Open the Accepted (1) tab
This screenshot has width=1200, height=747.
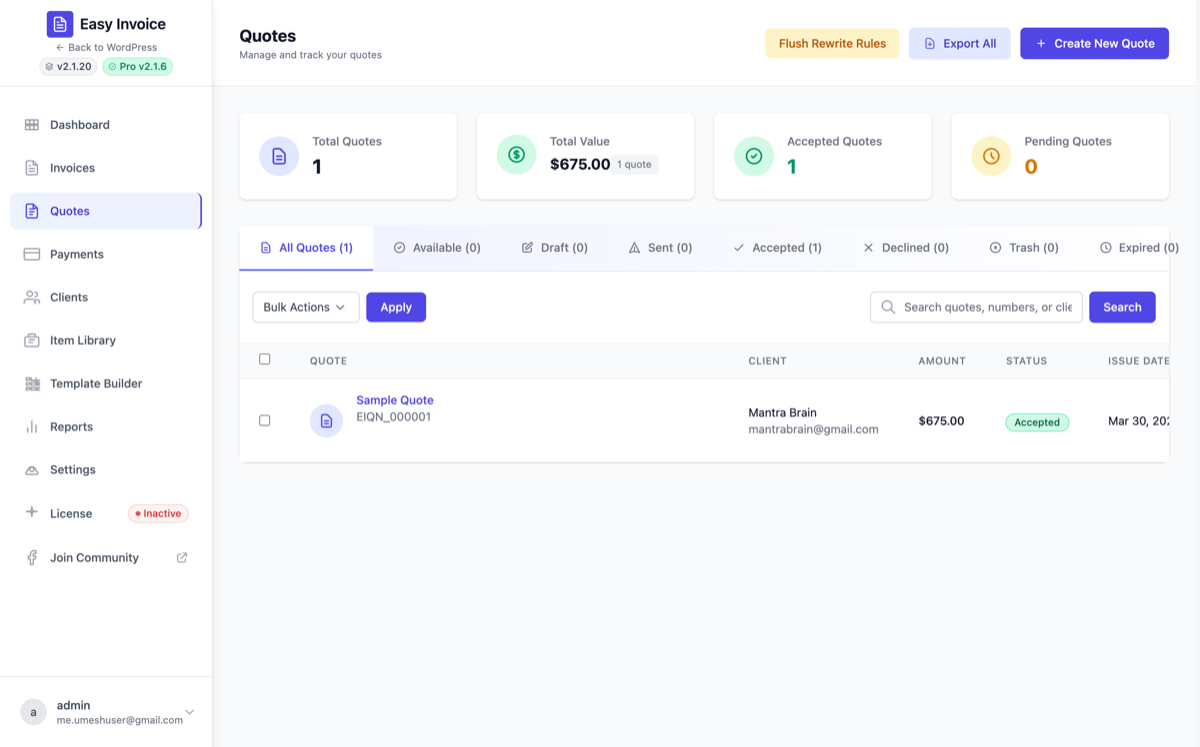click(777, 248)
